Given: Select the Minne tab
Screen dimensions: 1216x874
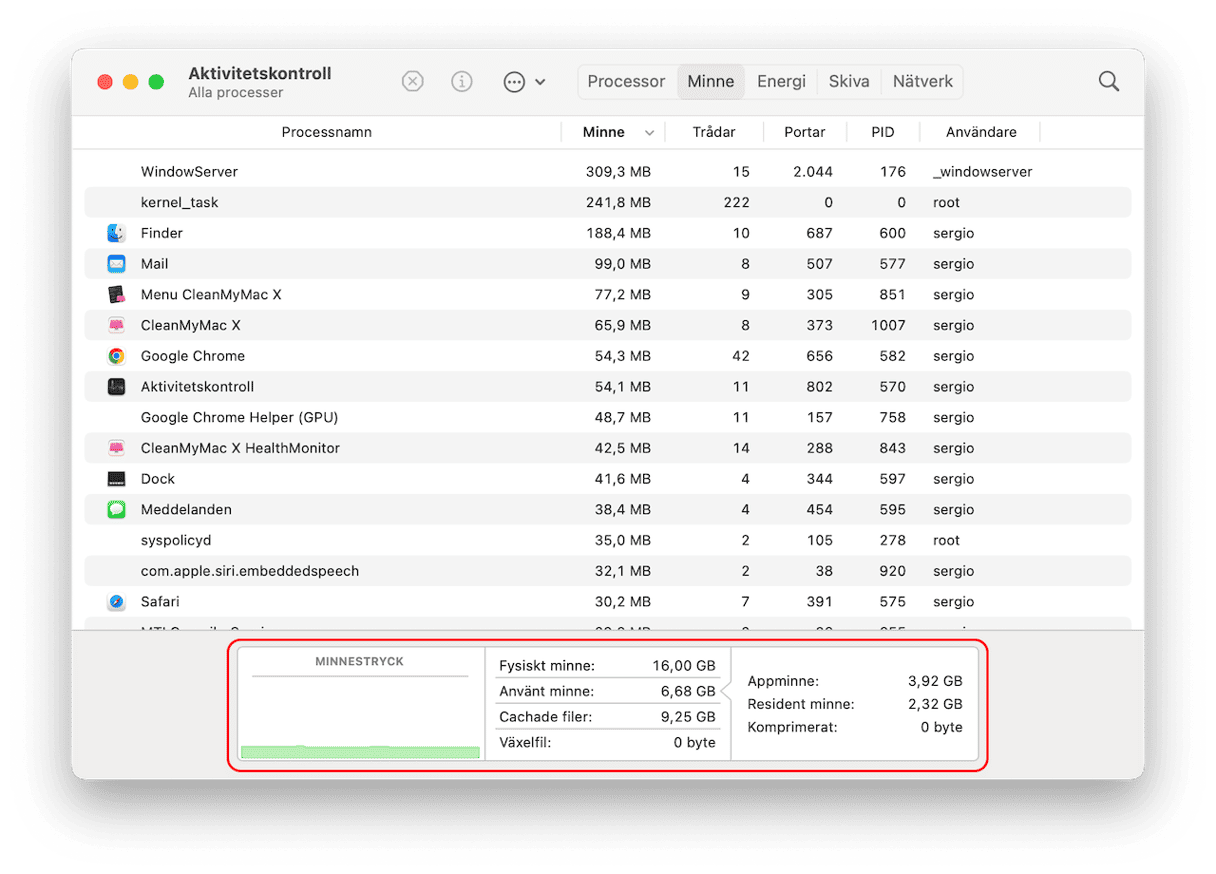Looking at the screenshot, I should click(x=711, y=82).
